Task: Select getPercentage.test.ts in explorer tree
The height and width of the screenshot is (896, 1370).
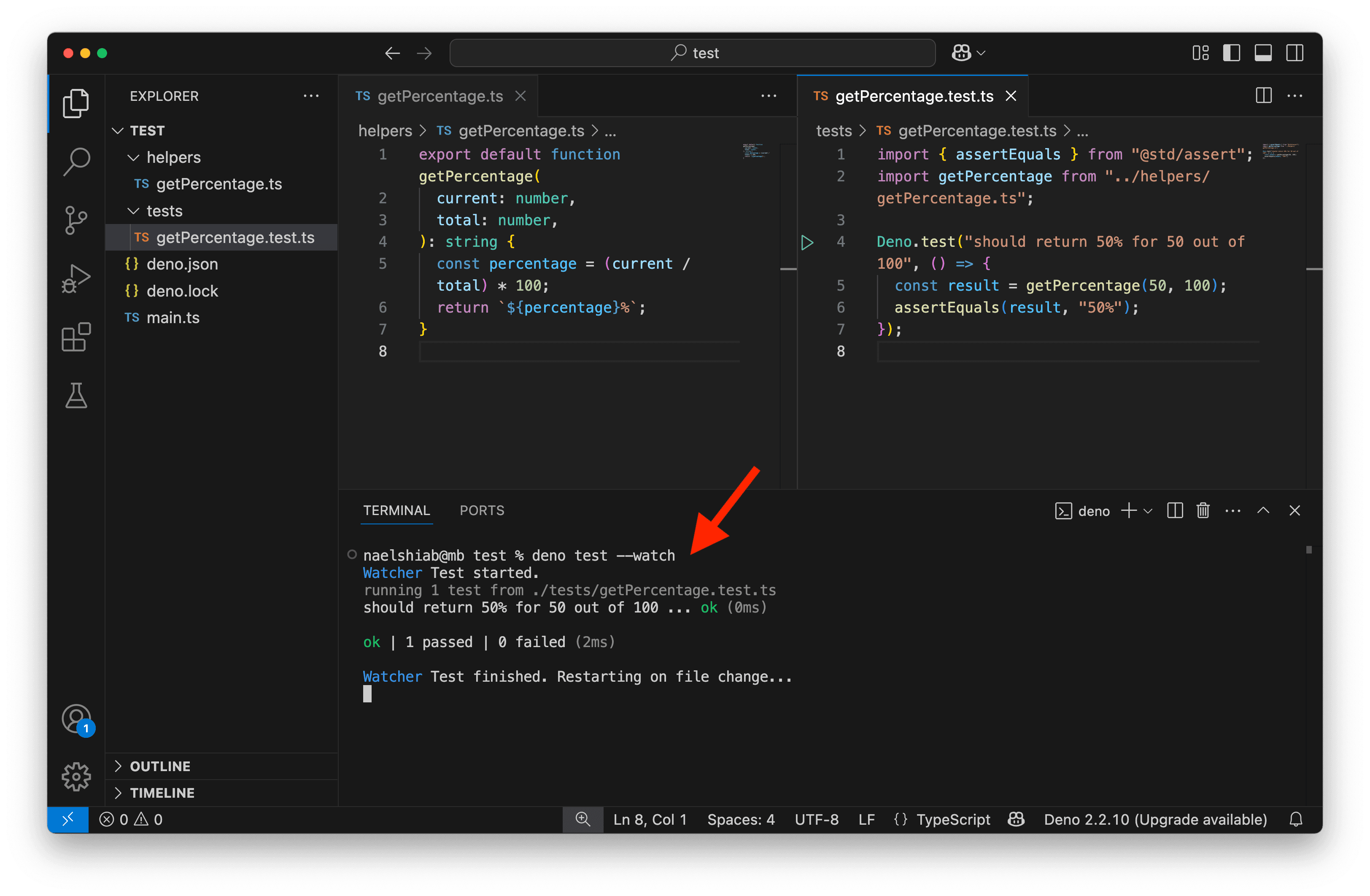Action: 221,237
